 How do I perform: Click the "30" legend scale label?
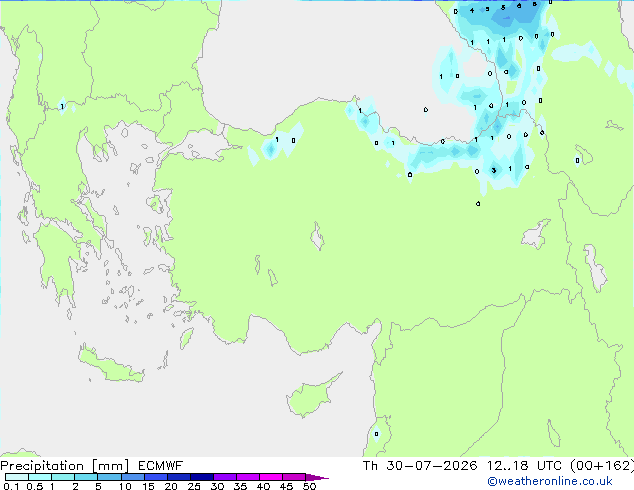[217, 486]
